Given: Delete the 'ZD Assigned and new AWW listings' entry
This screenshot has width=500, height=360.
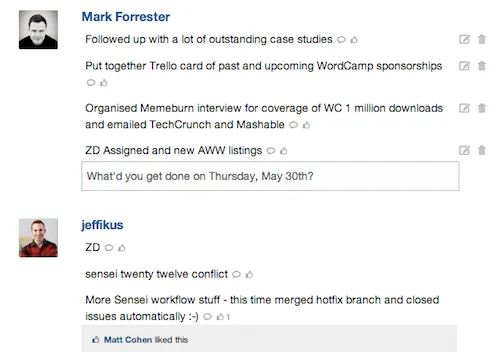Looking at the screenshot, I should pyautogui.click(x=482, y=150).
